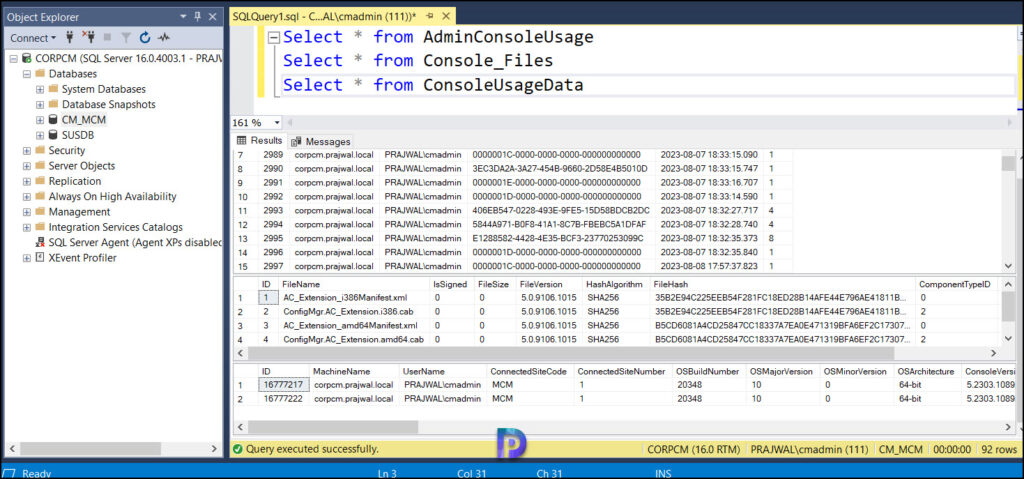This screenshot has height=479, width=1024.
Task: Click the HashAlgorithm column header
Action: [616, 284]
